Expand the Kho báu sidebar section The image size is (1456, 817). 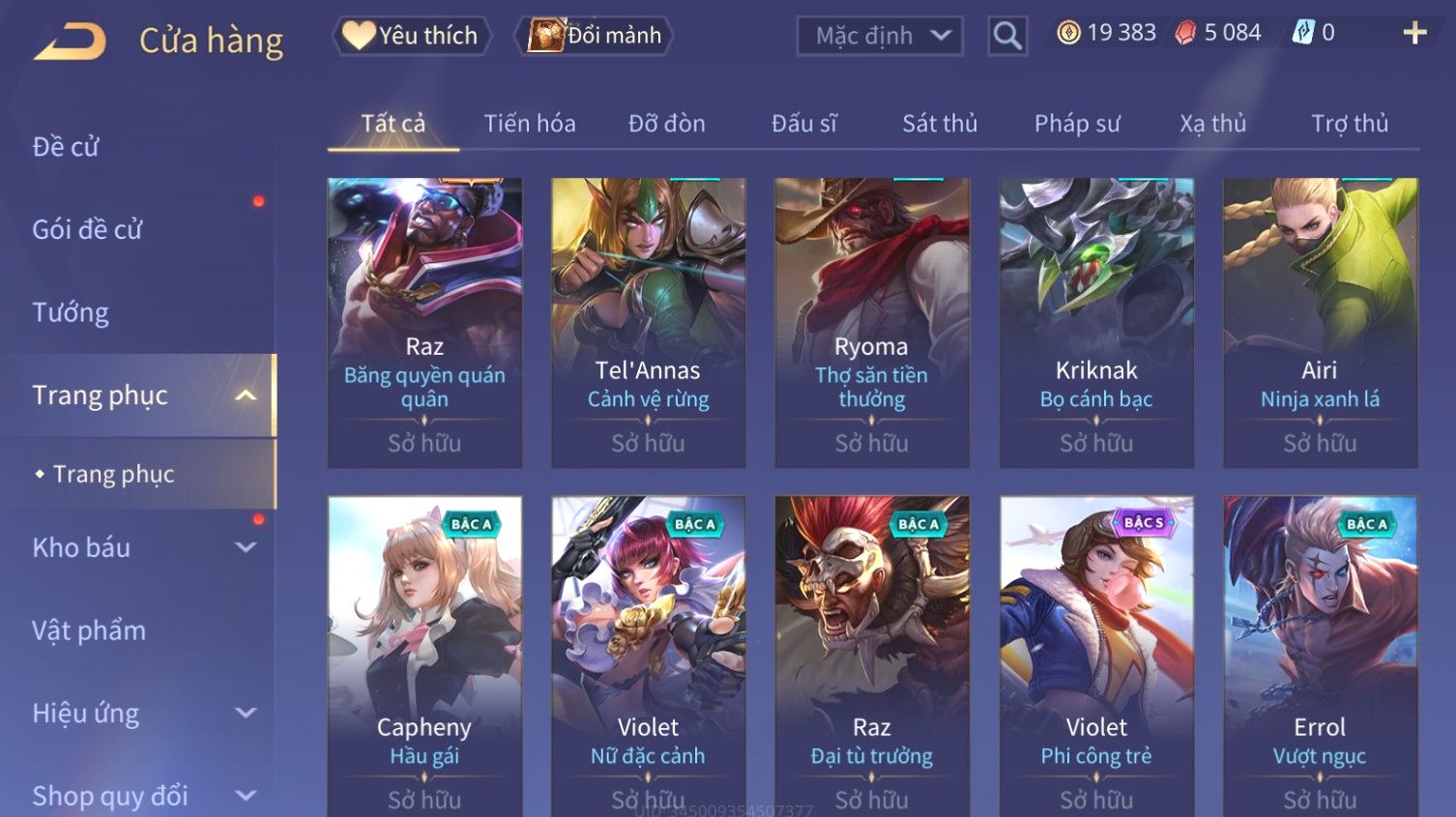pos(246,547)
